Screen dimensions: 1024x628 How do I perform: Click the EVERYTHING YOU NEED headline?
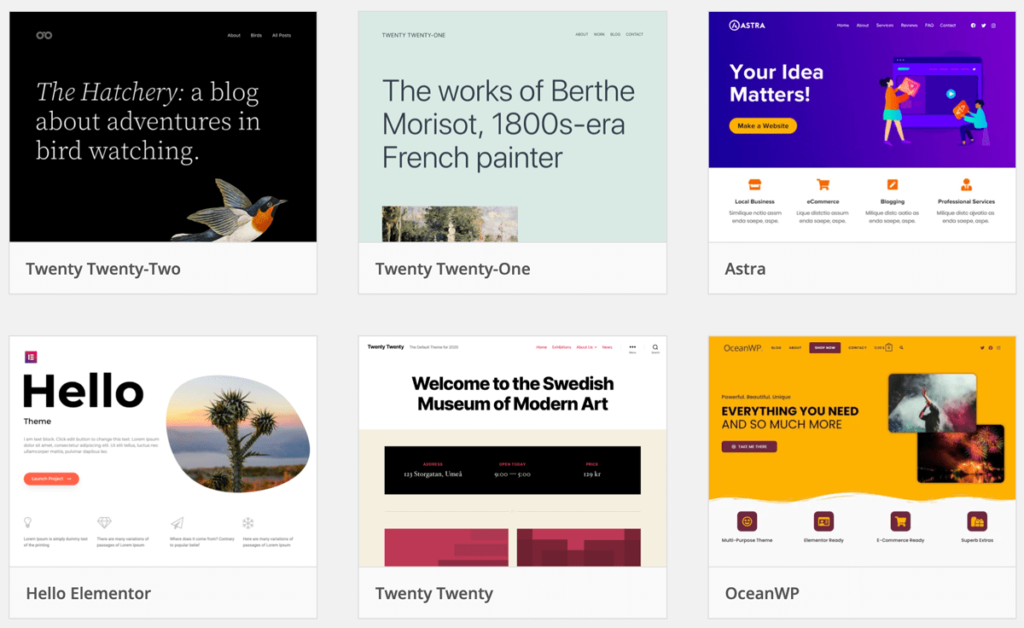(790, 411)
